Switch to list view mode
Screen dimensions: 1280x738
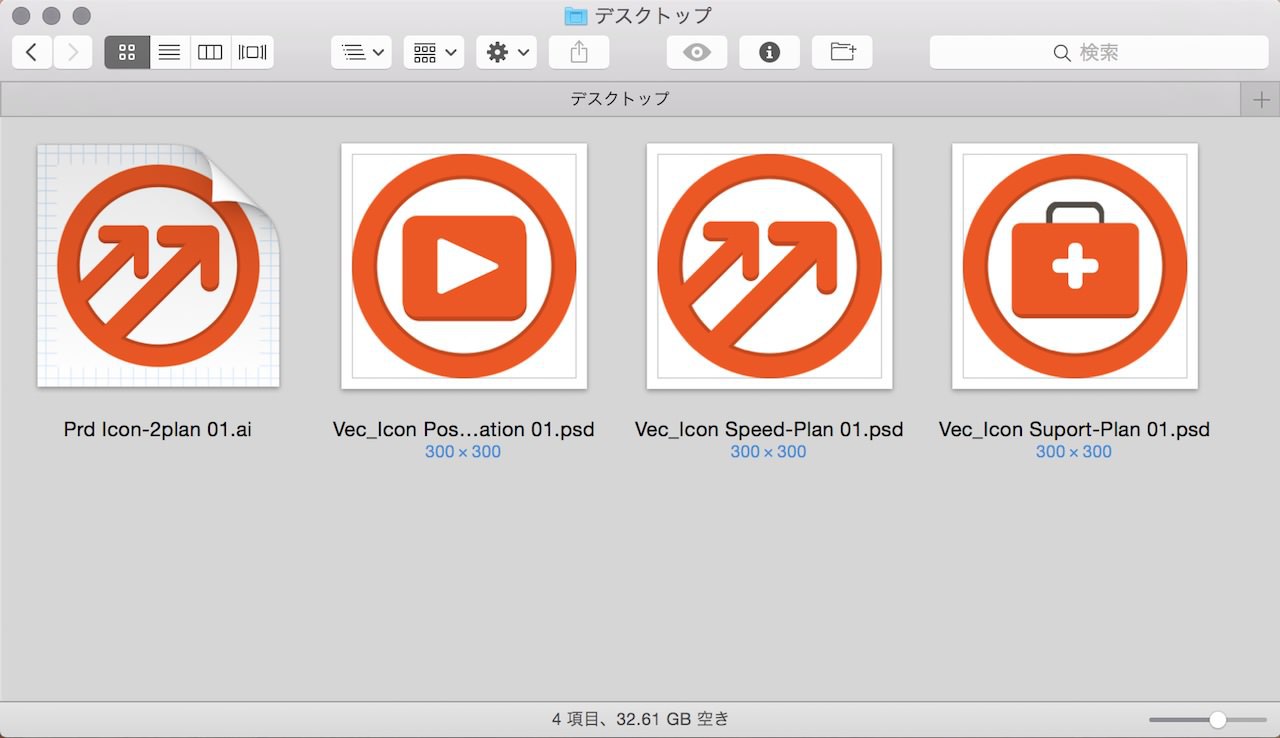pyautogui.click(x=169, y=53)
